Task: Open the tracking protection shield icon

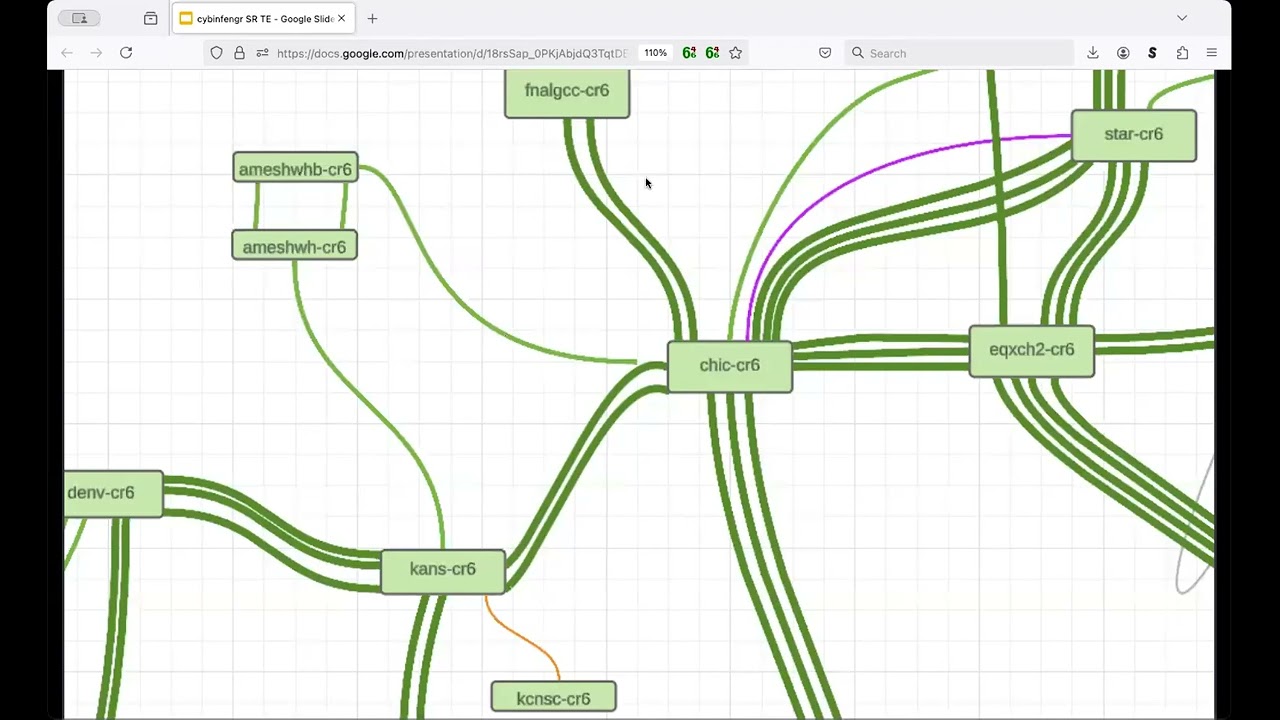Action: pyautogui.click(x=216, y=53)
